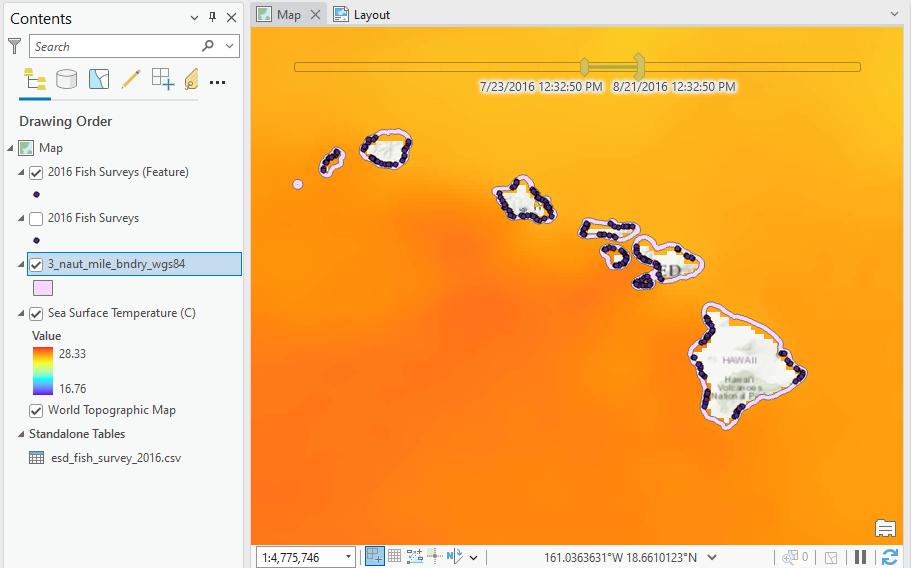Click the pink boundary layer symbol swatch

click(x=43, y=288)
